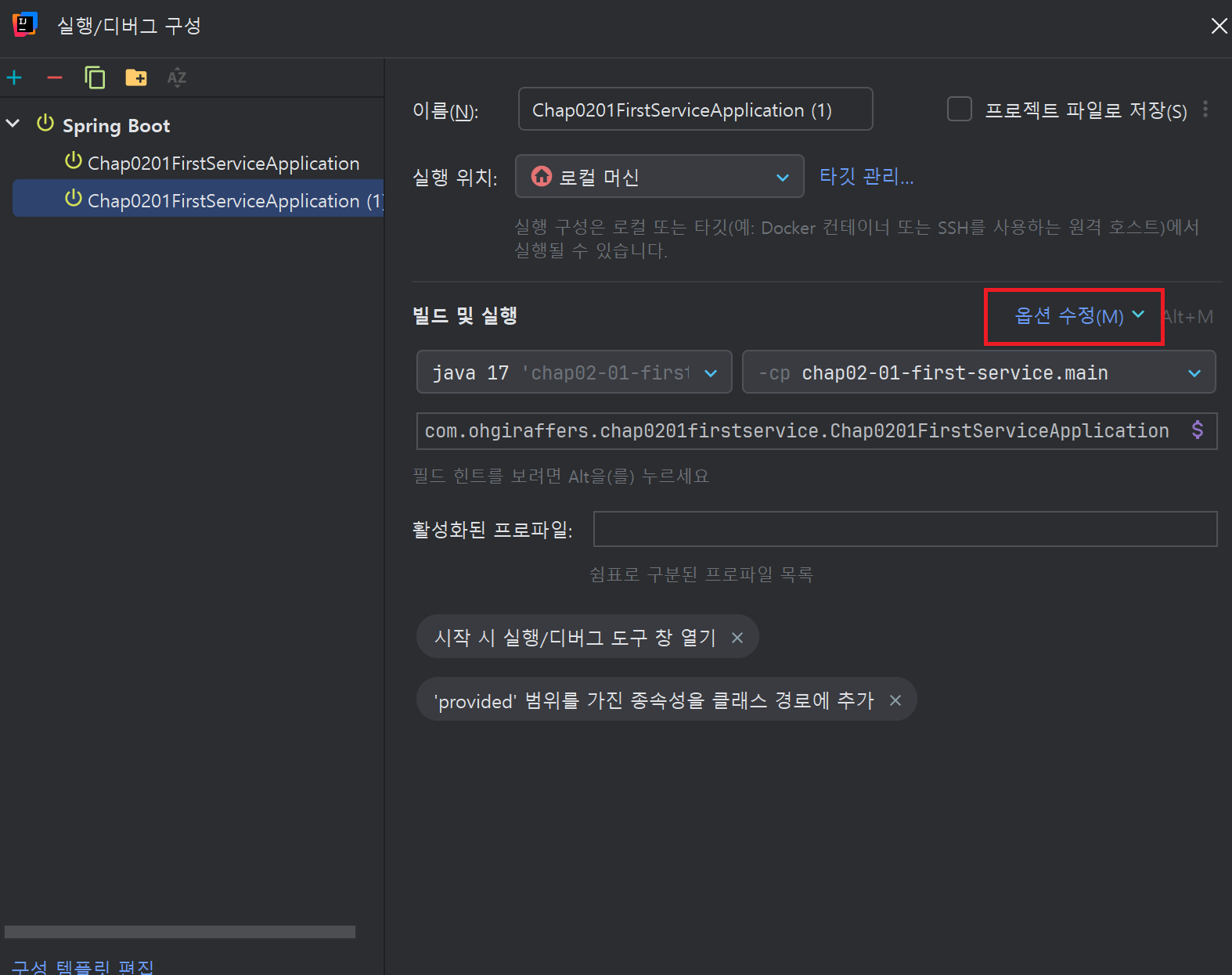Open the 타깃 관리 link
Screen dimensions: 1232x975
pos(866,177)
